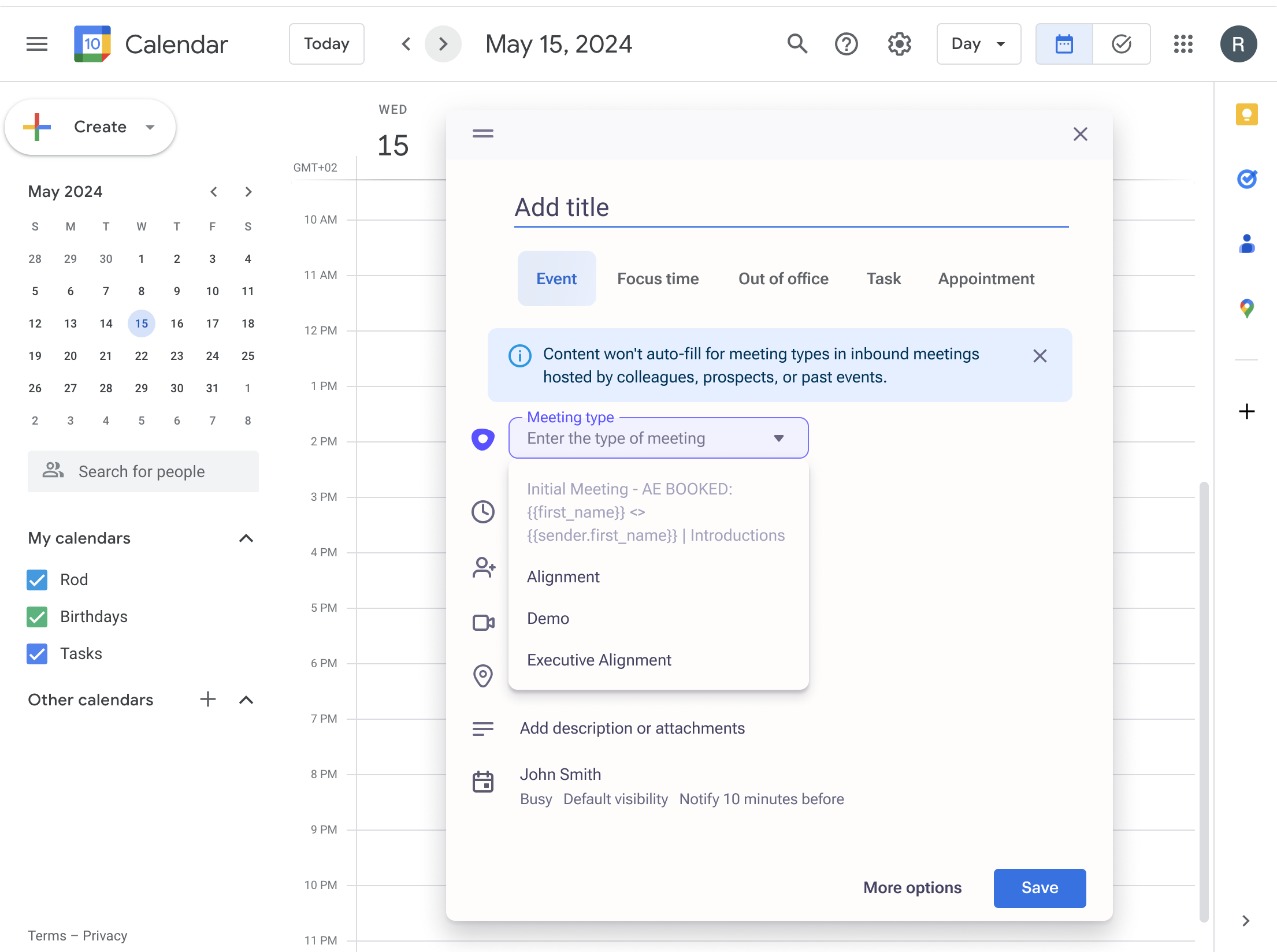Open the Day view dropdown
The height and width of the screenshot is (952, 1277).
978,44
